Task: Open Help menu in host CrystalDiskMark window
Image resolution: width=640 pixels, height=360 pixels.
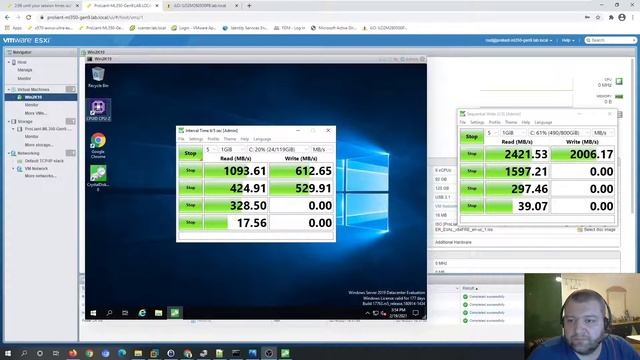Action: [526, 122]
